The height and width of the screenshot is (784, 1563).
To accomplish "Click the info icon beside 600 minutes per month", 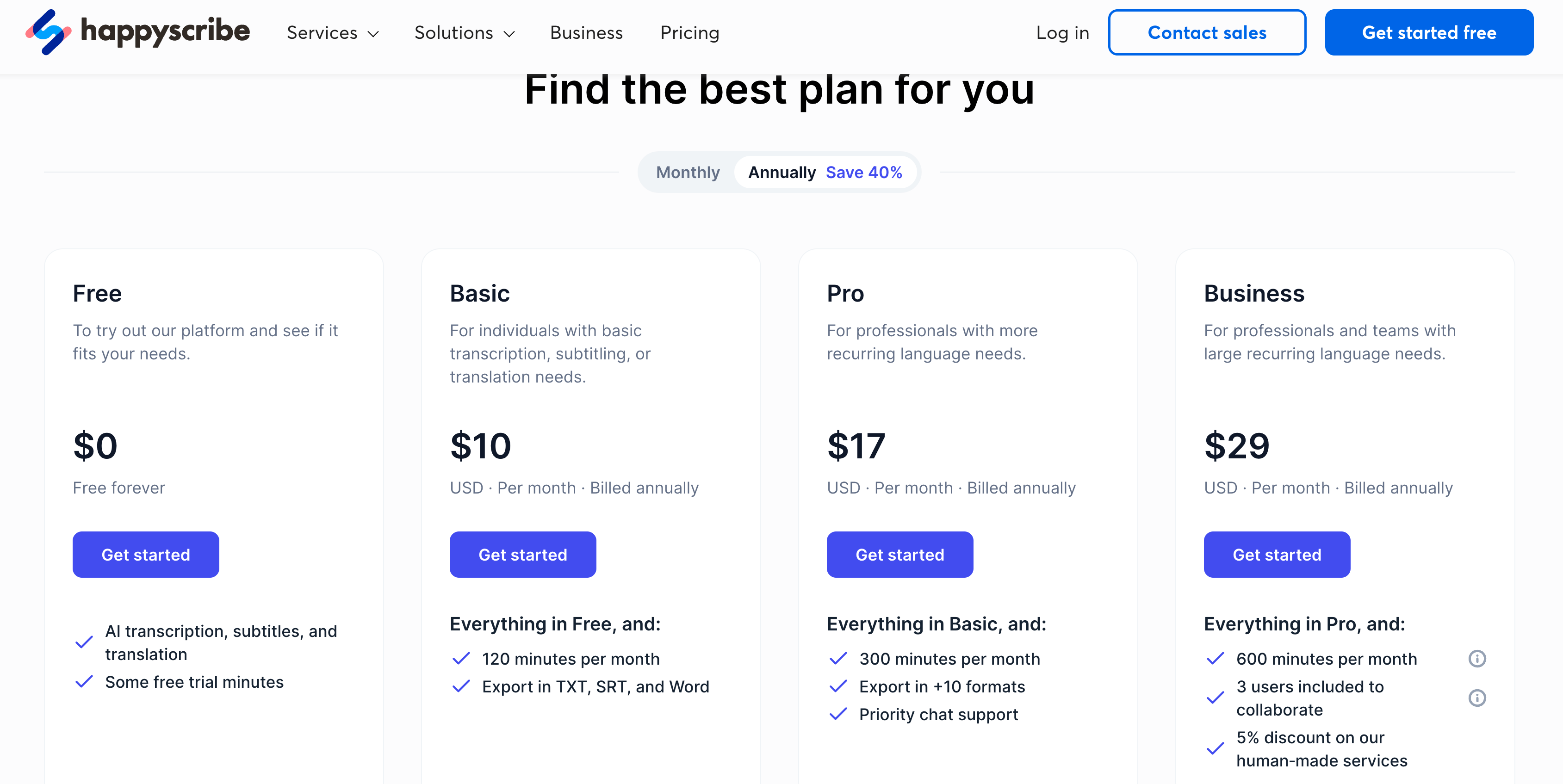I will point(1478,659).
